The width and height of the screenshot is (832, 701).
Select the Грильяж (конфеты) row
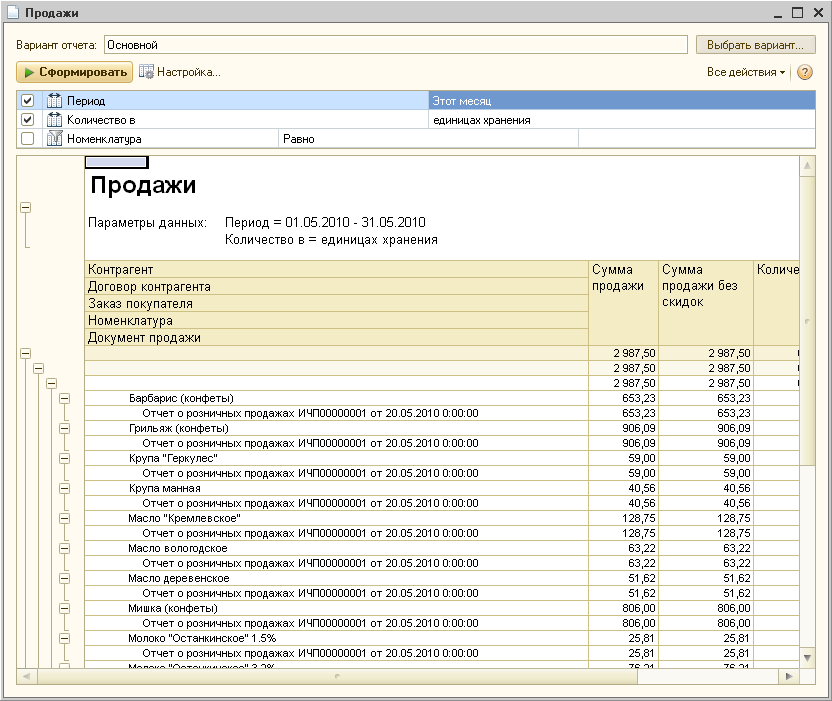336,428
